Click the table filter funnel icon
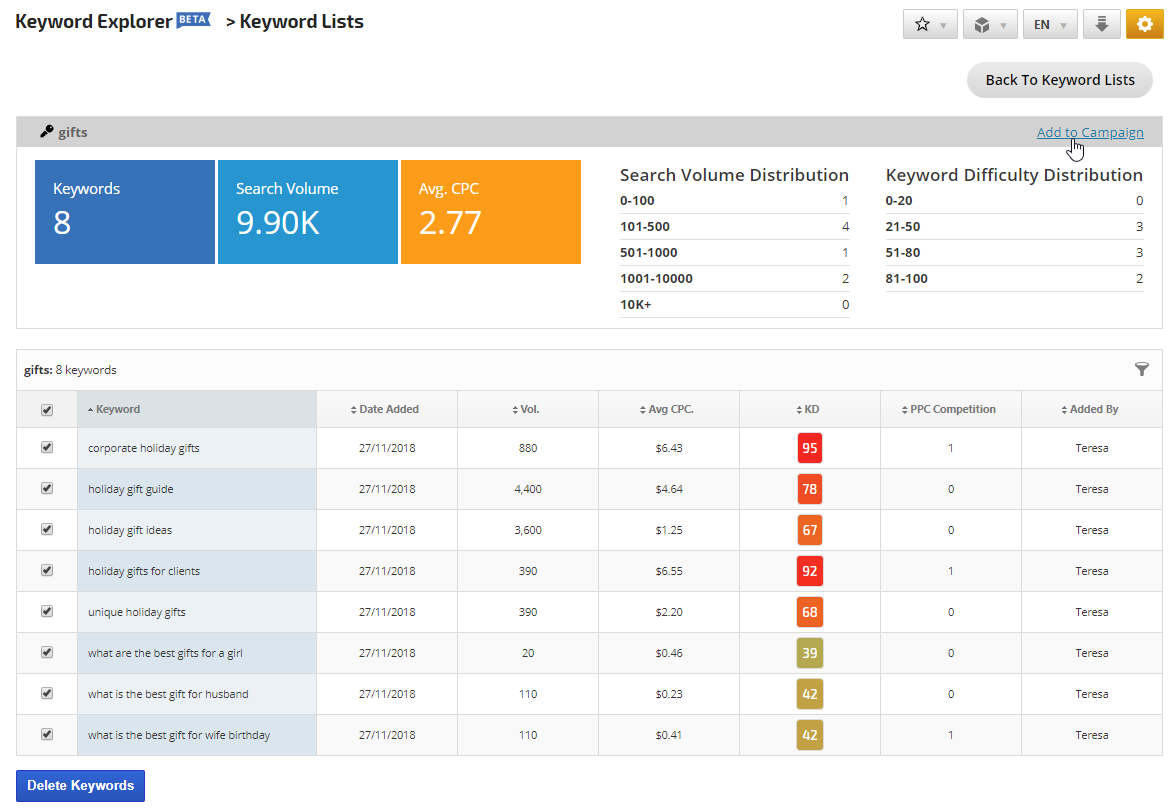This screenshot has height=811, width=1172. click(x=1142, y=370)
